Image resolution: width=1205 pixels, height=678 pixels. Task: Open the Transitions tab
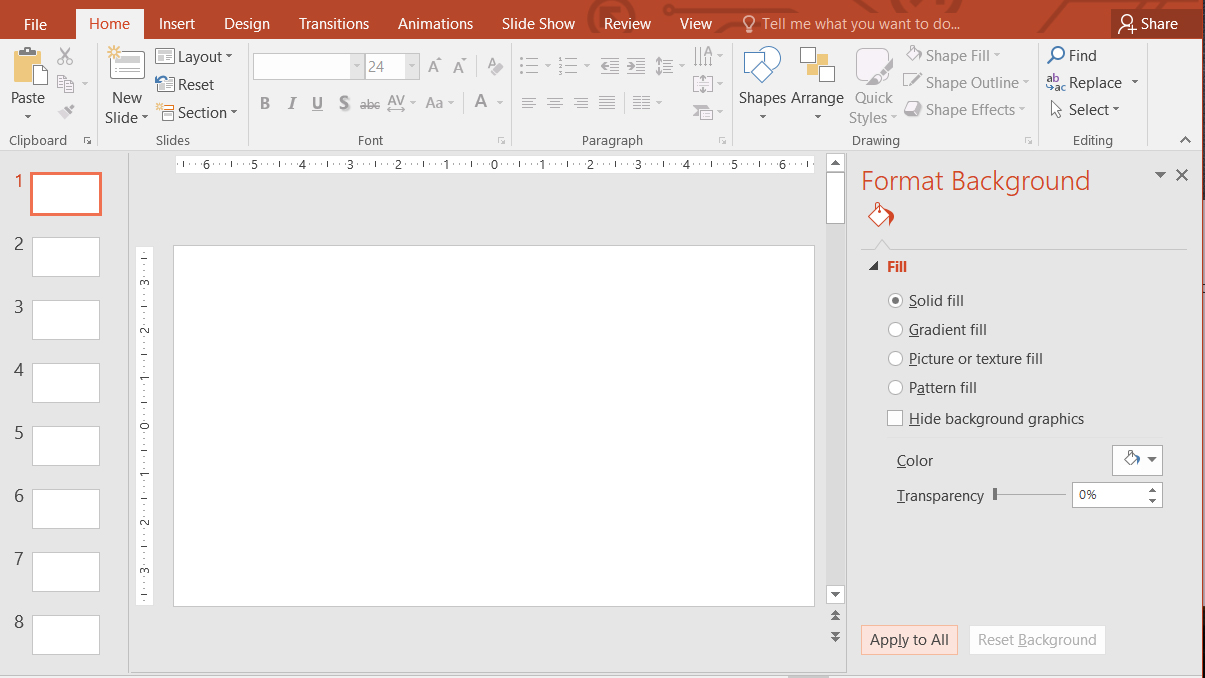tap(334, 24)
